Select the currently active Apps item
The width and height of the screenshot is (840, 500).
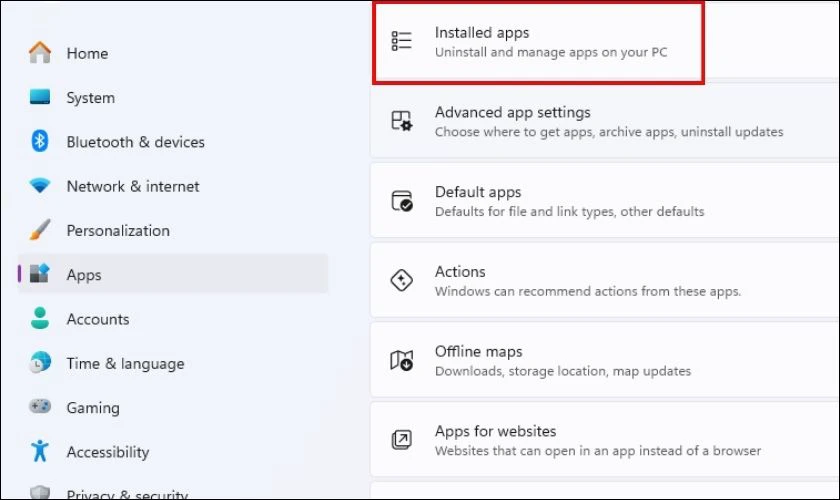coord(84,275)
